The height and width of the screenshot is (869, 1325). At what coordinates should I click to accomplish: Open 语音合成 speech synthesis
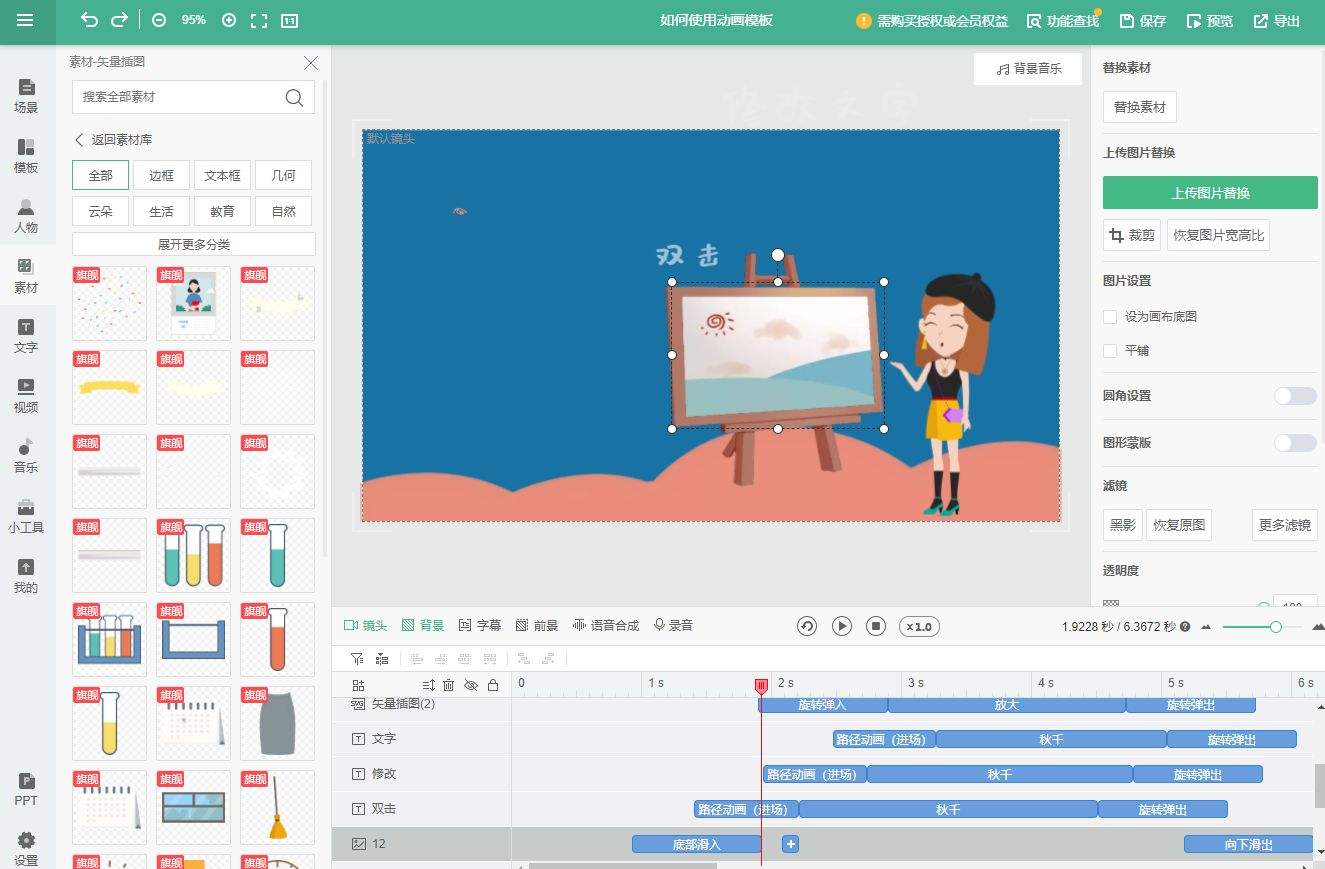pos(606,625)
